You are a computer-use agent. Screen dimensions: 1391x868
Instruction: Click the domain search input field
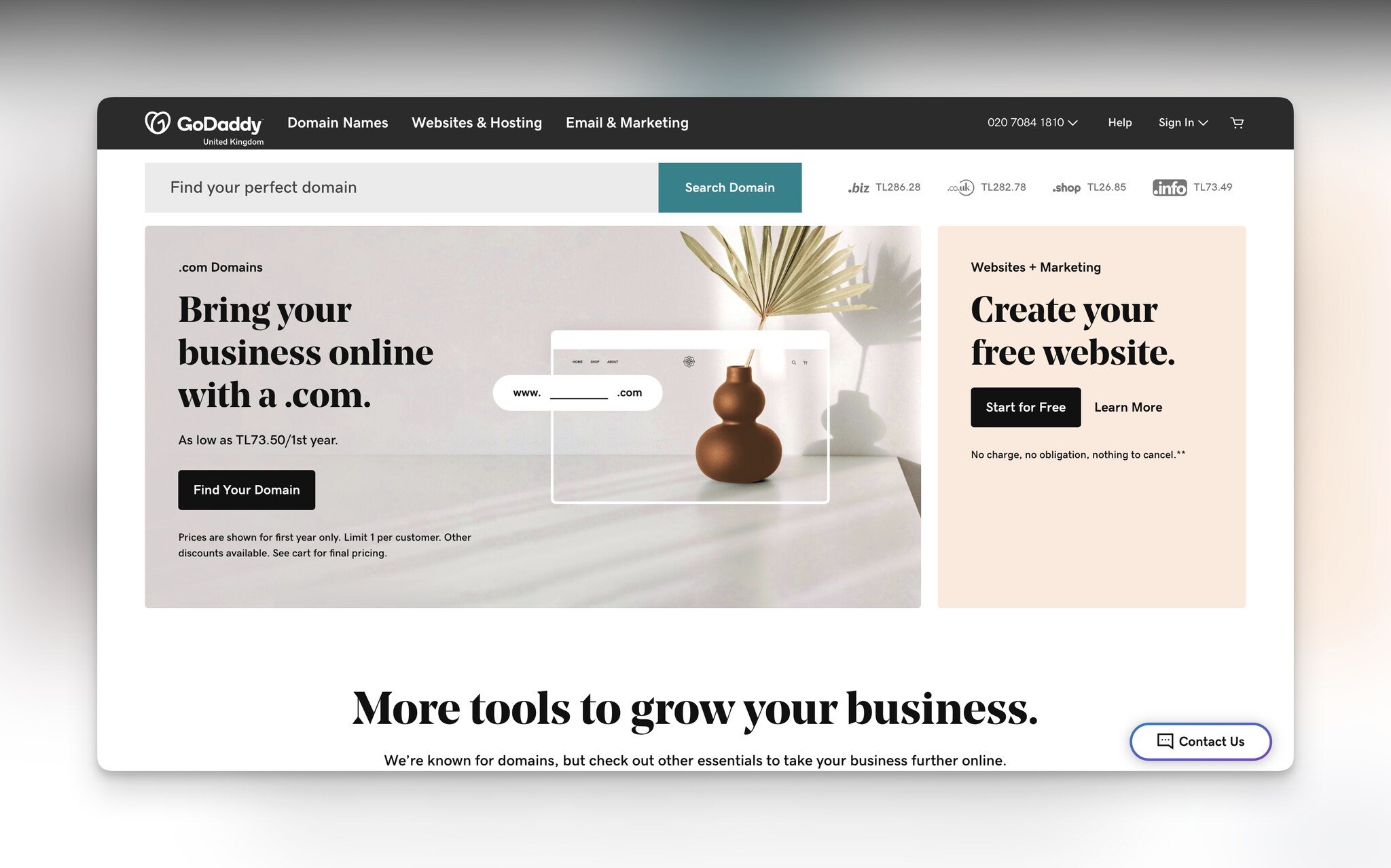(x=401, y=187)
